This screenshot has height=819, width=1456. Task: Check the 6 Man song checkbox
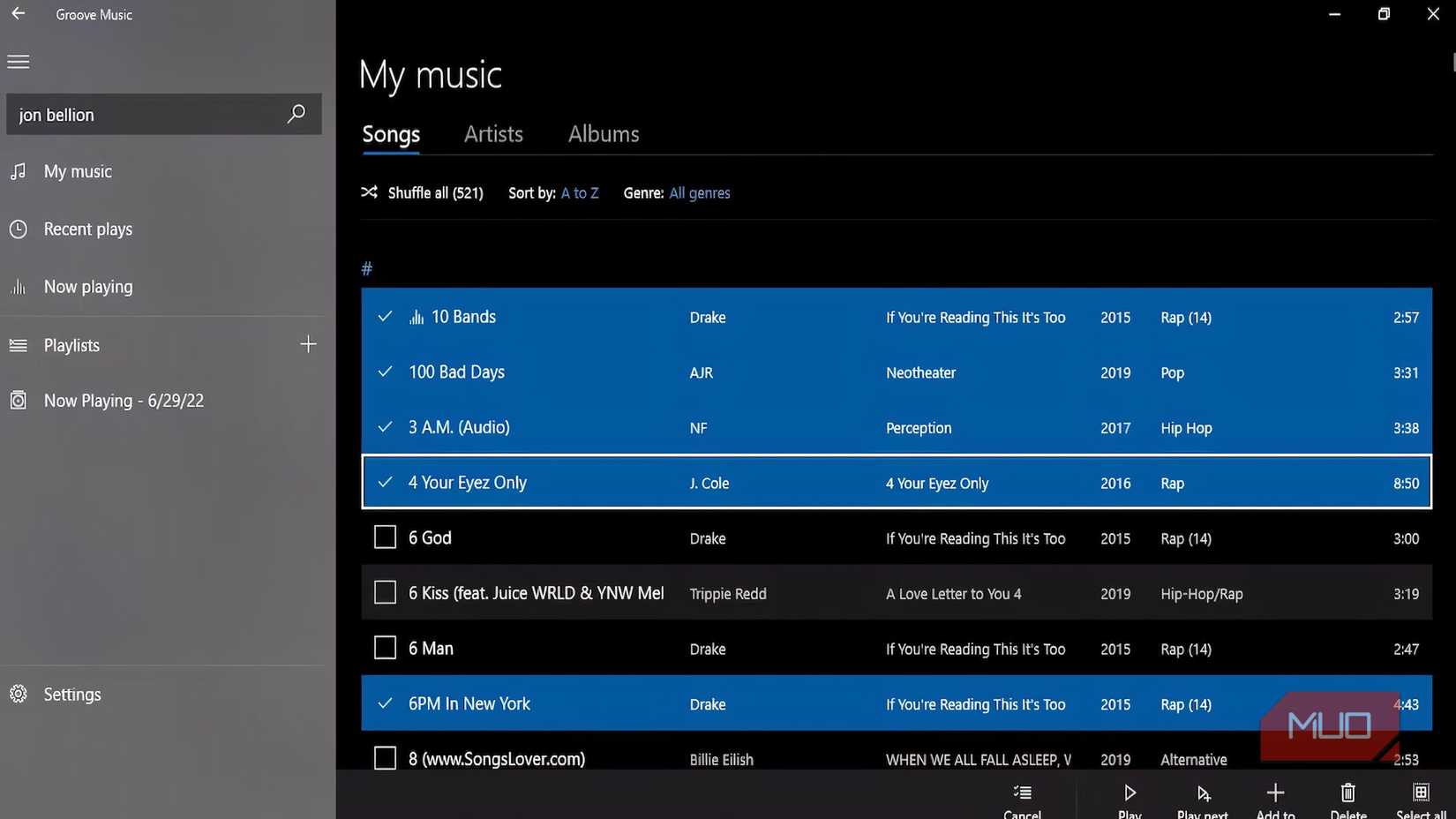[x=385, y=648]
